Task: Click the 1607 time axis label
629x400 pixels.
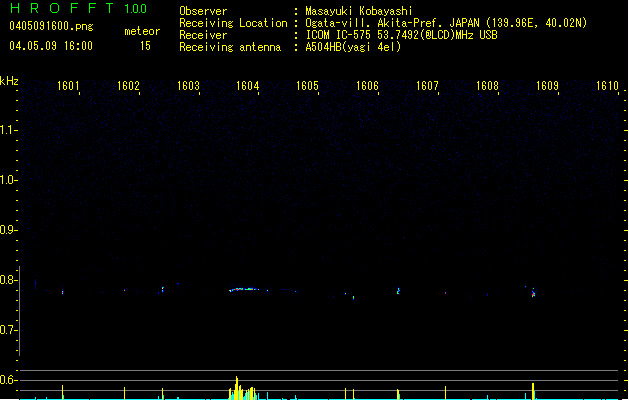Action: 427,86
